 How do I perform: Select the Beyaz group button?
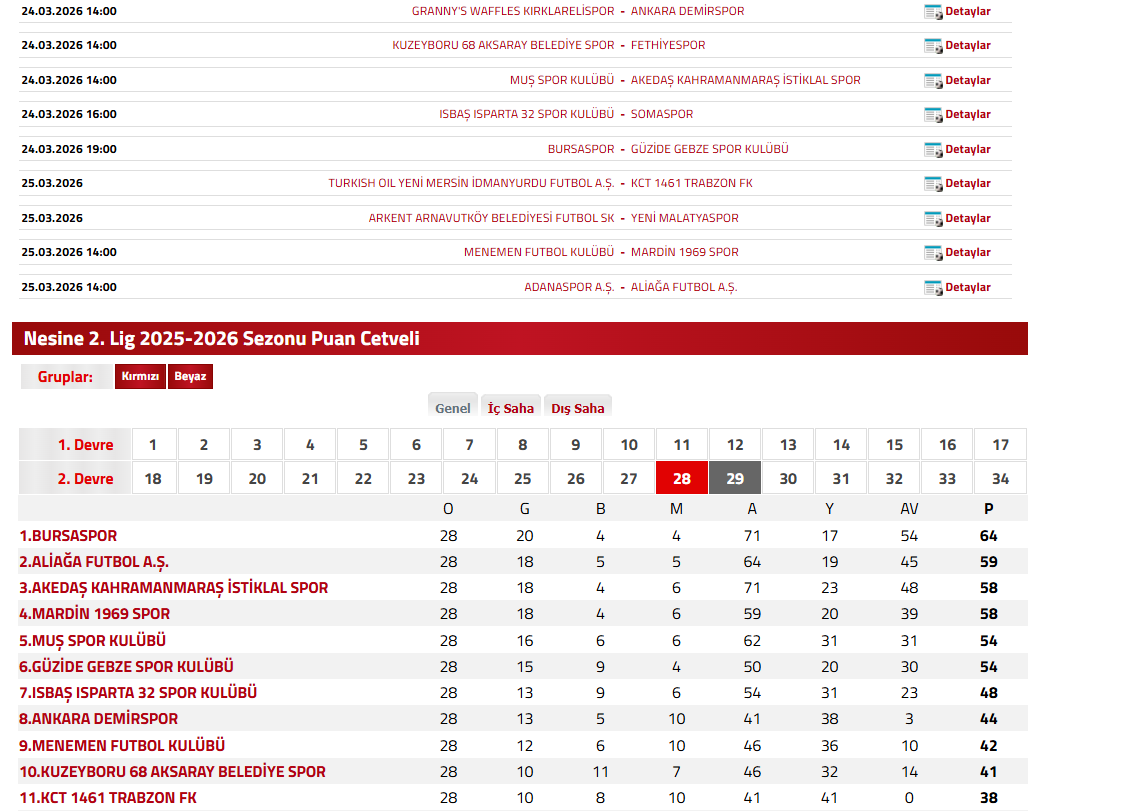[x=190, y=377]
